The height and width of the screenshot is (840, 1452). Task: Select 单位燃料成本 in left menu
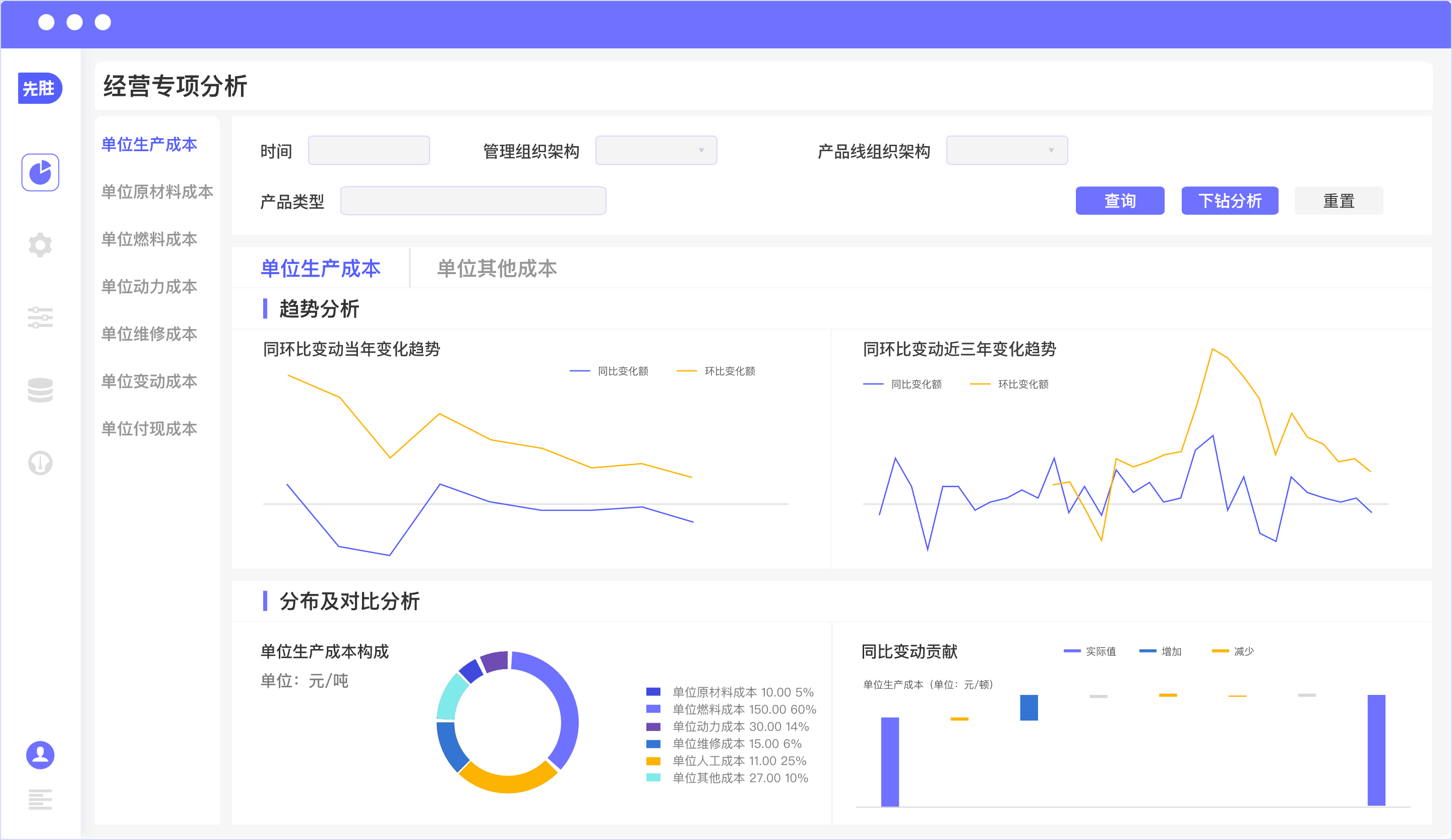(x=149, y=239)
